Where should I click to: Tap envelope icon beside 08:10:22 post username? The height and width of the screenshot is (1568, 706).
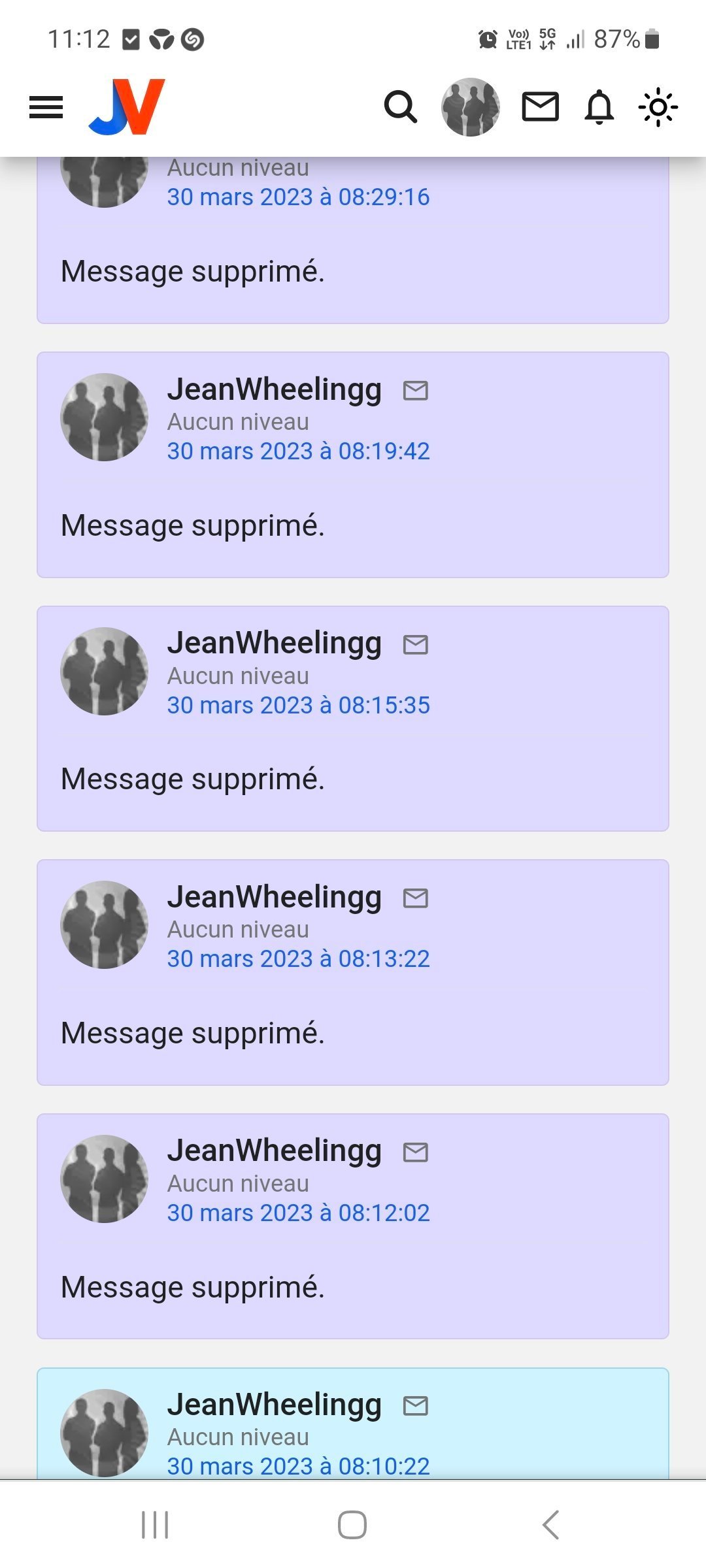[x=416, y=1406]
